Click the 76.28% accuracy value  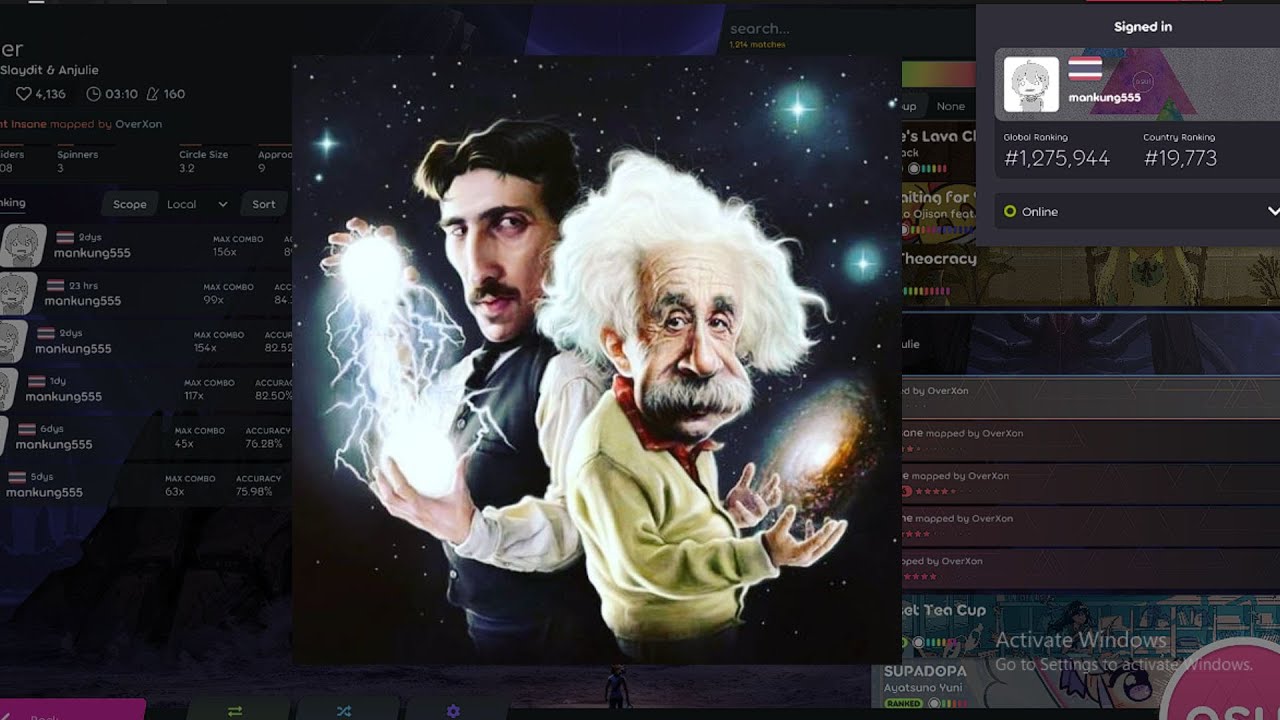266,444
